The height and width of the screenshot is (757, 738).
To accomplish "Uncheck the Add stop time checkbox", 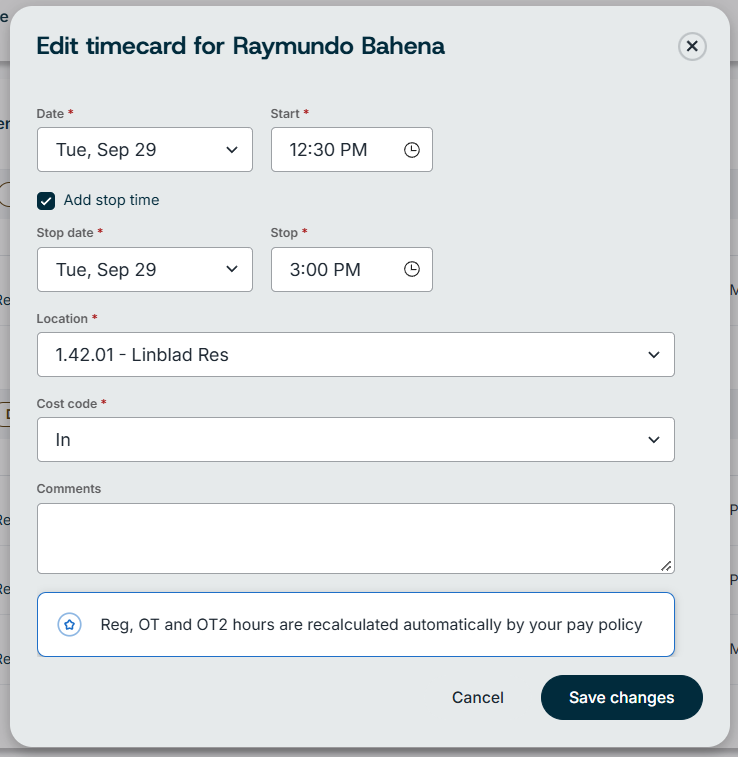I will (x=46, y=201).
